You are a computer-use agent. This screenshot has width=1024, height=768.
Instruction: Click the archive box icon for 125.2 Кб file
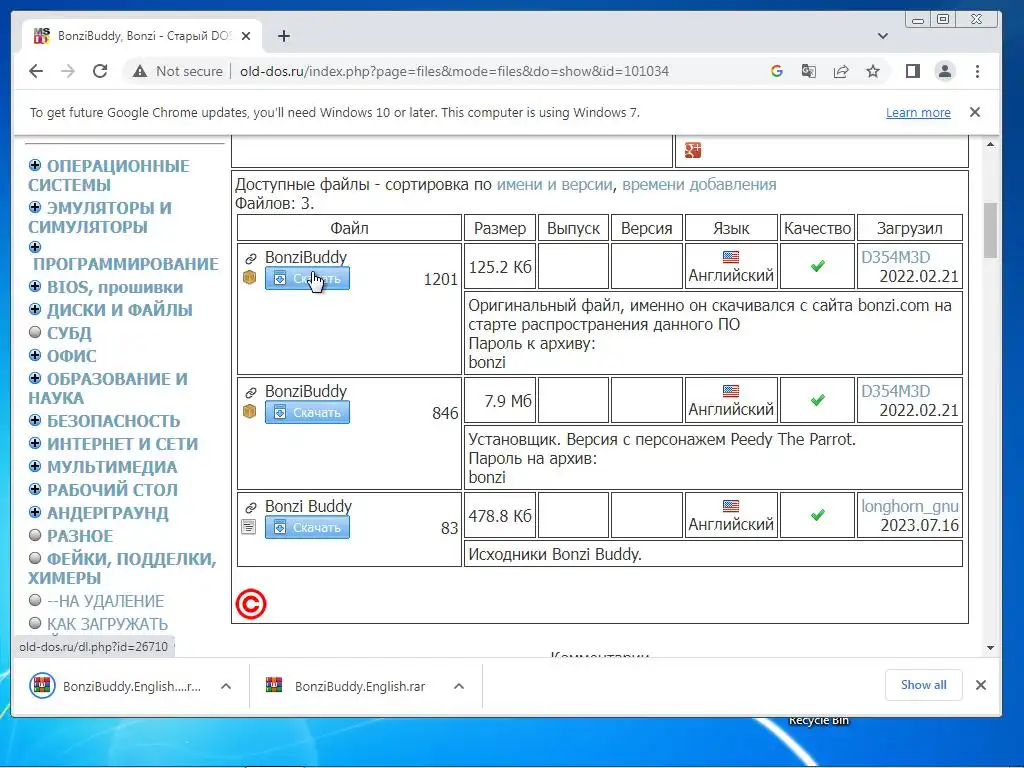(249, 278)
